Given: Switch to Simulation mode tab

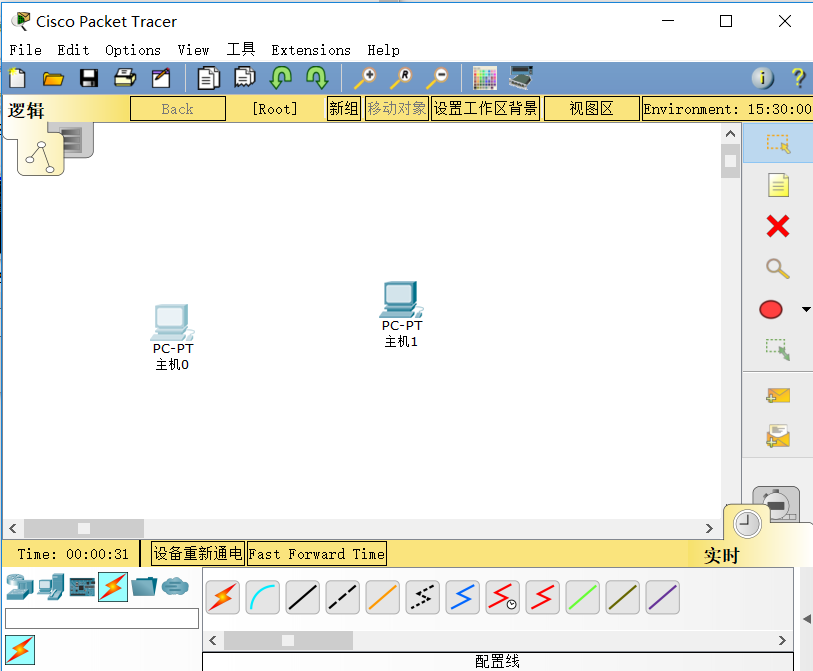Looking at the screenshot, I should [x=777, y=504].
